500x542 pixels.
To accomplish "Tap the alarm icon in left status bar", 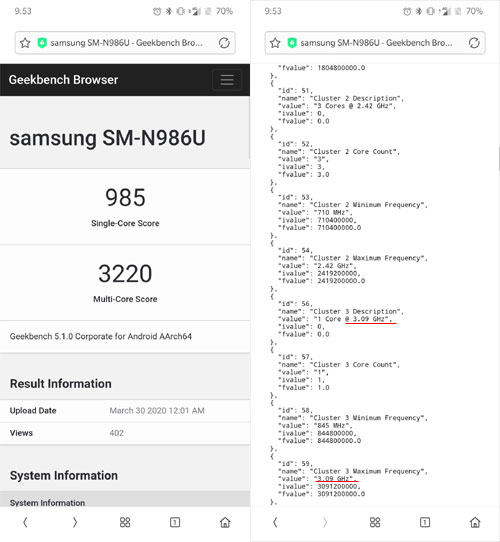I will pos(157,11).
